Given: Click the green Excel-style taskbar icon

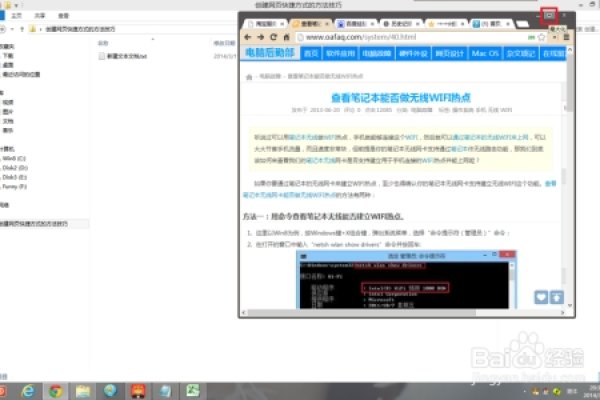Looking at the screenshot, I should click(x=193, y=391).
